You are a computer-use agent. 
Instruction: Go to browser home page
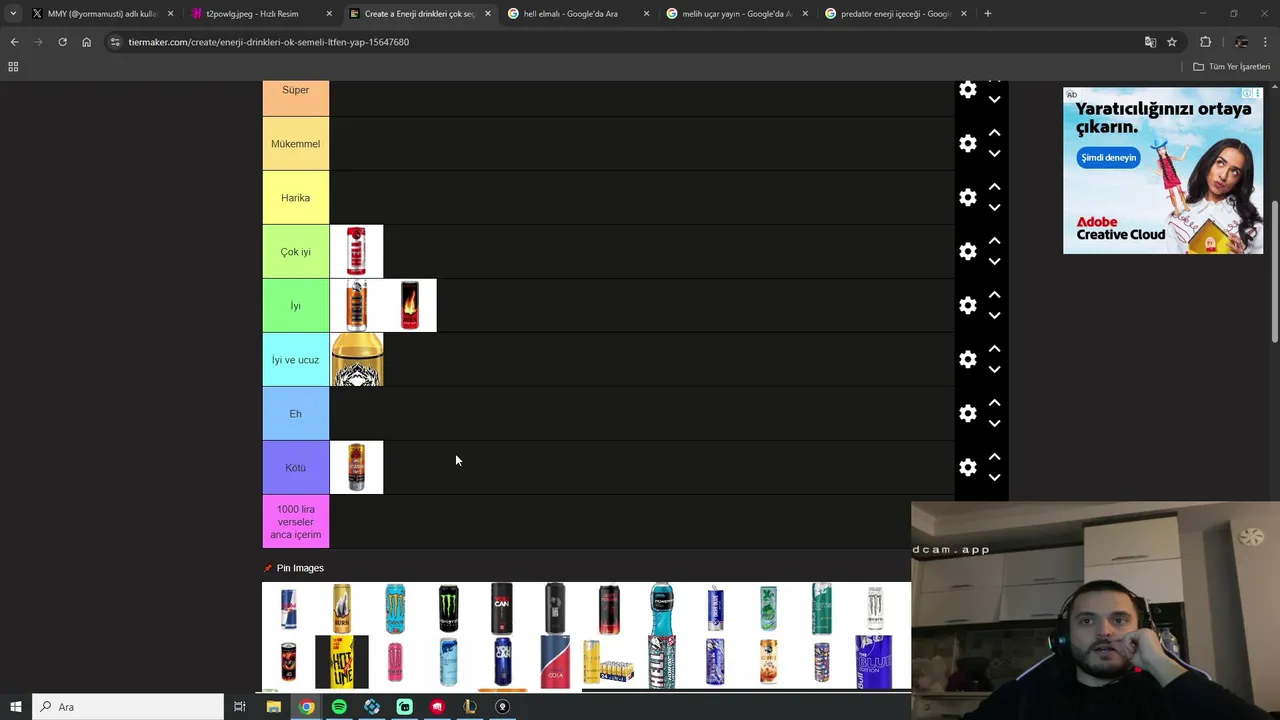(86, 42)
